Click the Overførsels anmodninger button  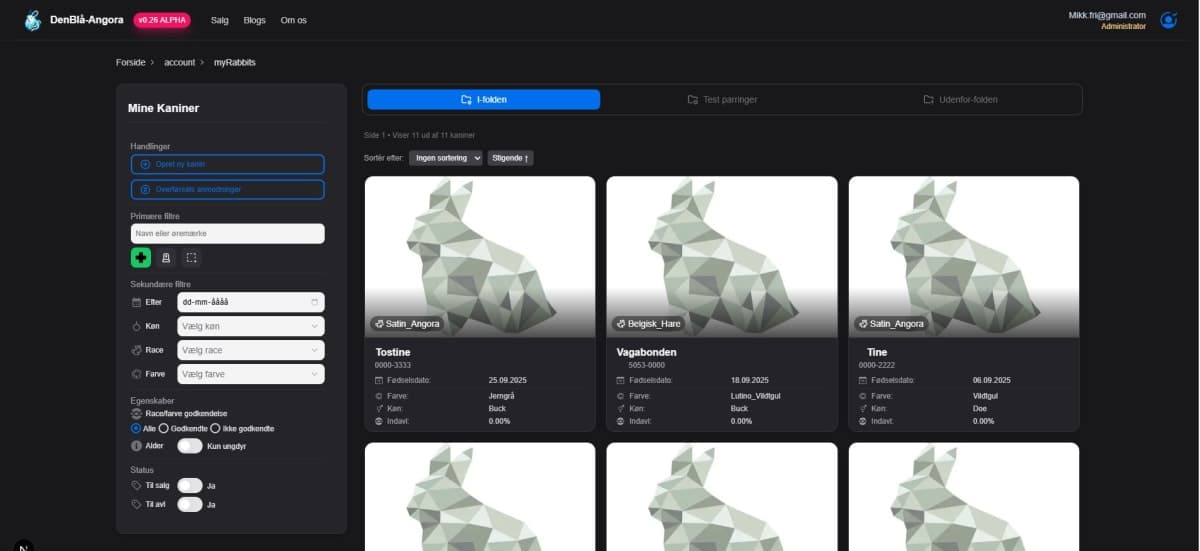228,189
